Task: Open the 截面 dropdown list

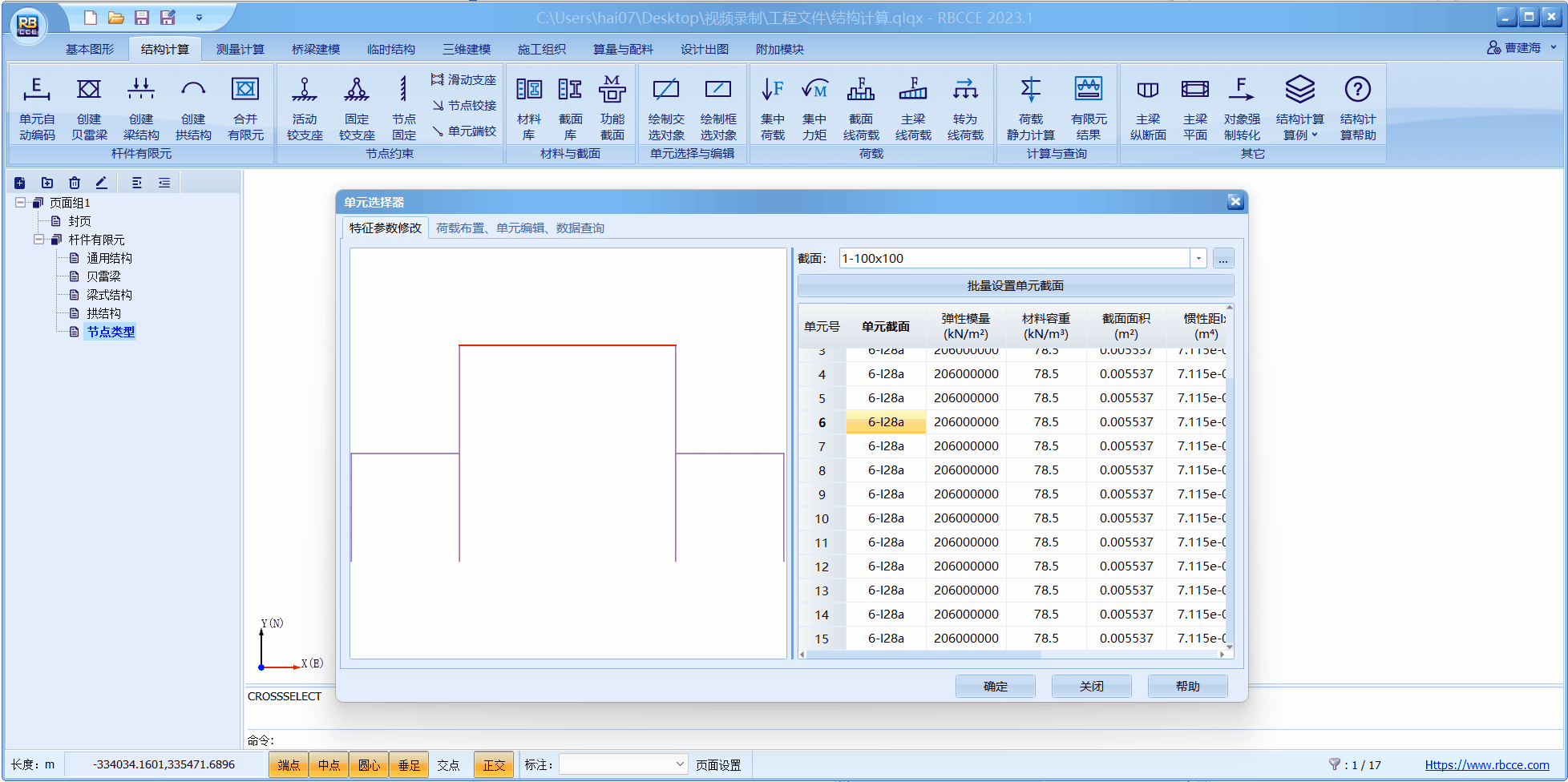Action: coord(1198,259)
